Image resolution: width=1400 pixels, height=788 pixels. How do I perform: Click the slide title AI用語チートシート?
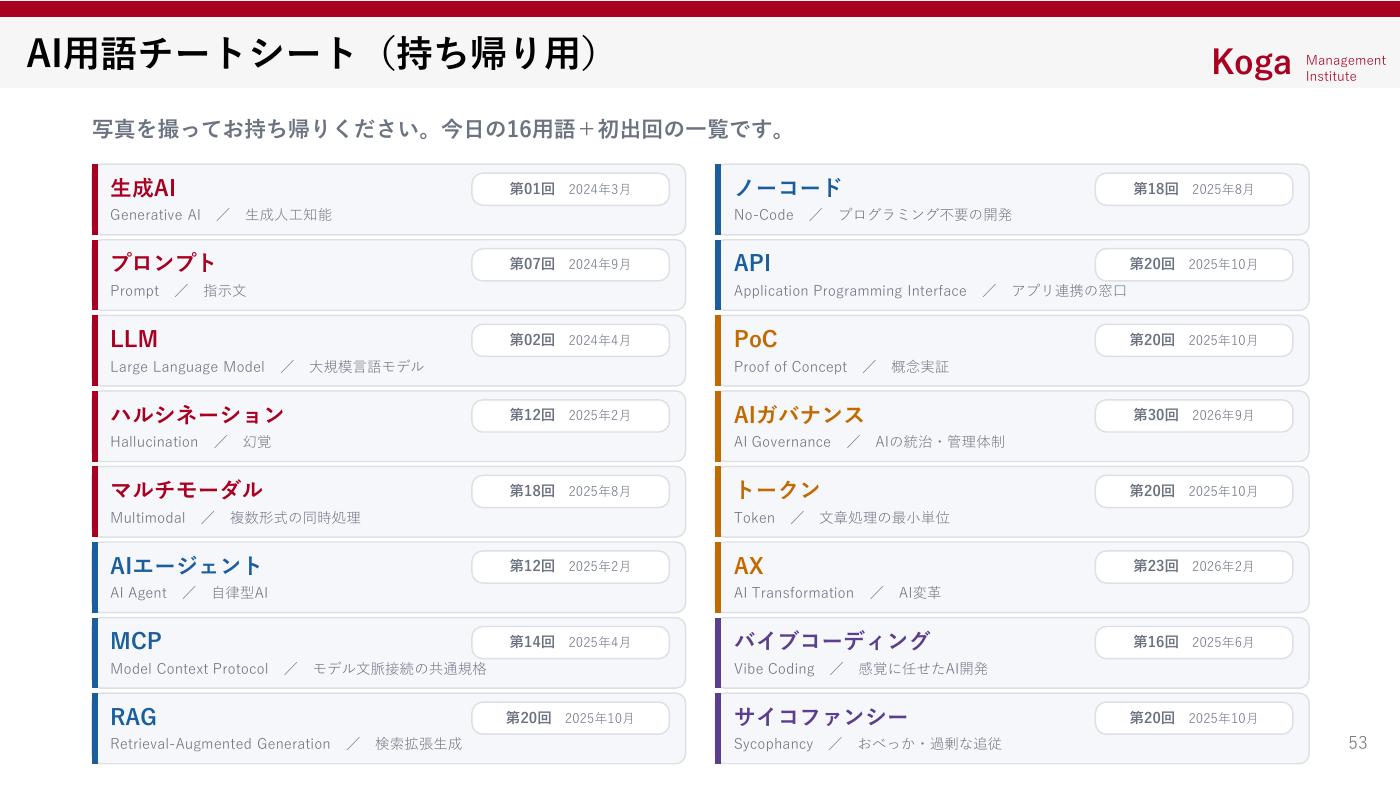tap(312, 53)
